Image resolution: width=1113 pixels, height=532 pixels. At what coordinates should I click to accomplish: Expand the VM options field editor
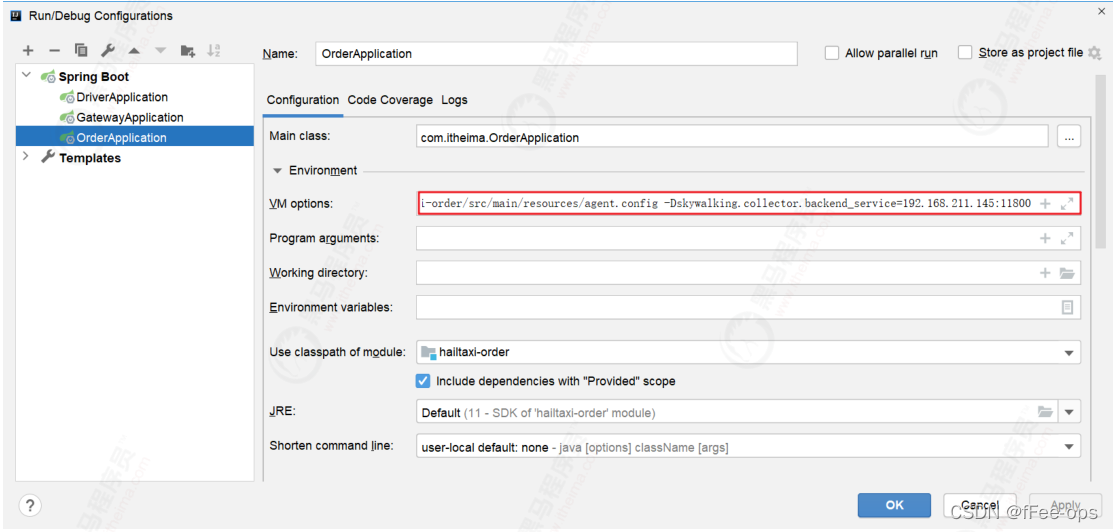(1066, 205)
